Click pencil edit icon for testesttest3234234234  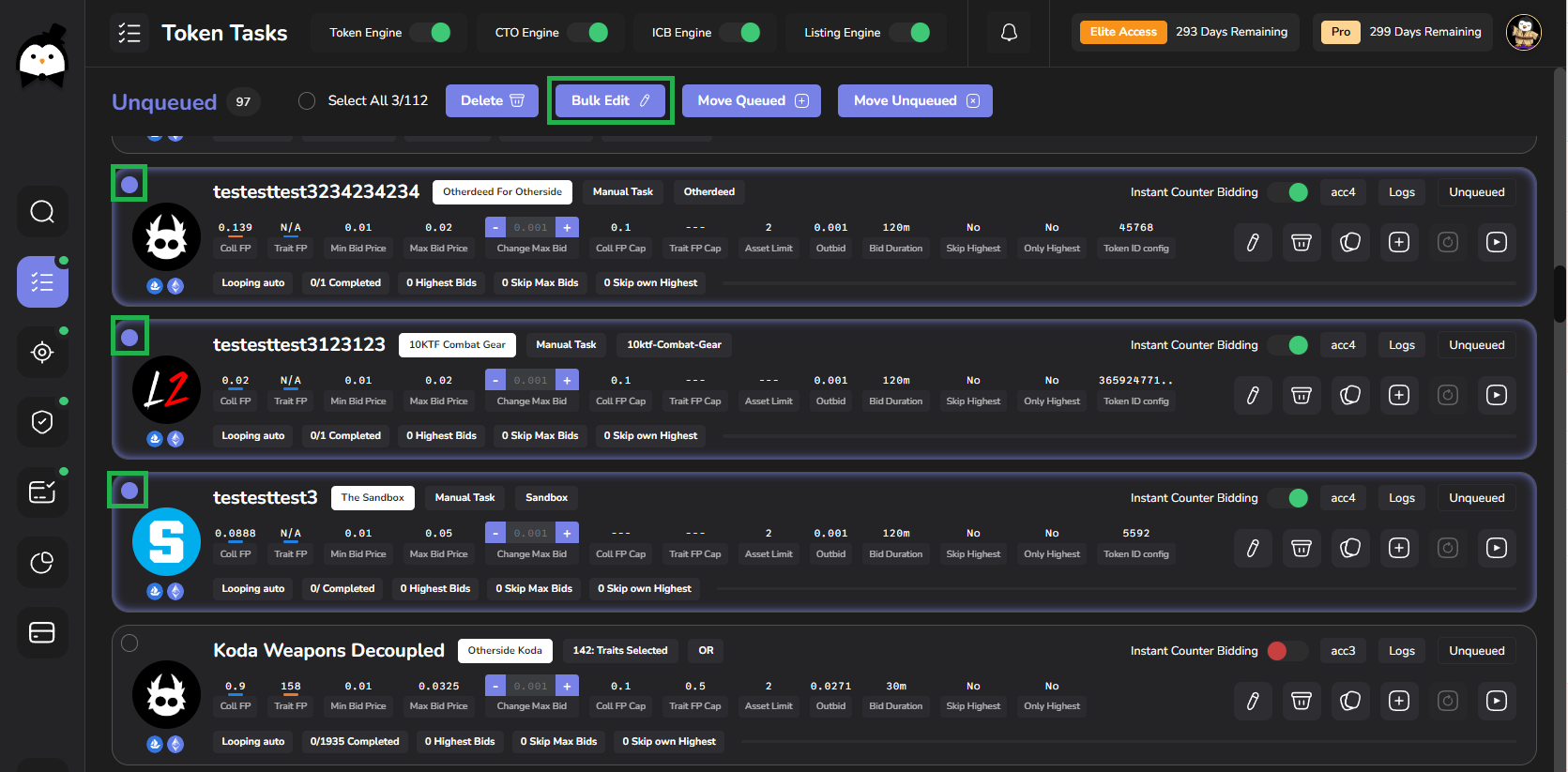(1253, 242)
